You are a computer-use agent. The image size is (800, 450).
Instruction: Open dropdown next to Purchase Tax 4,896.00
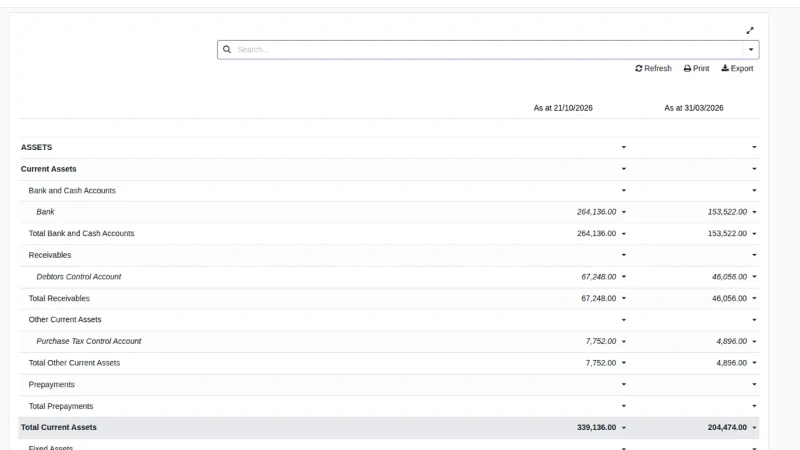pyautogui.click(x=754, y=341)
